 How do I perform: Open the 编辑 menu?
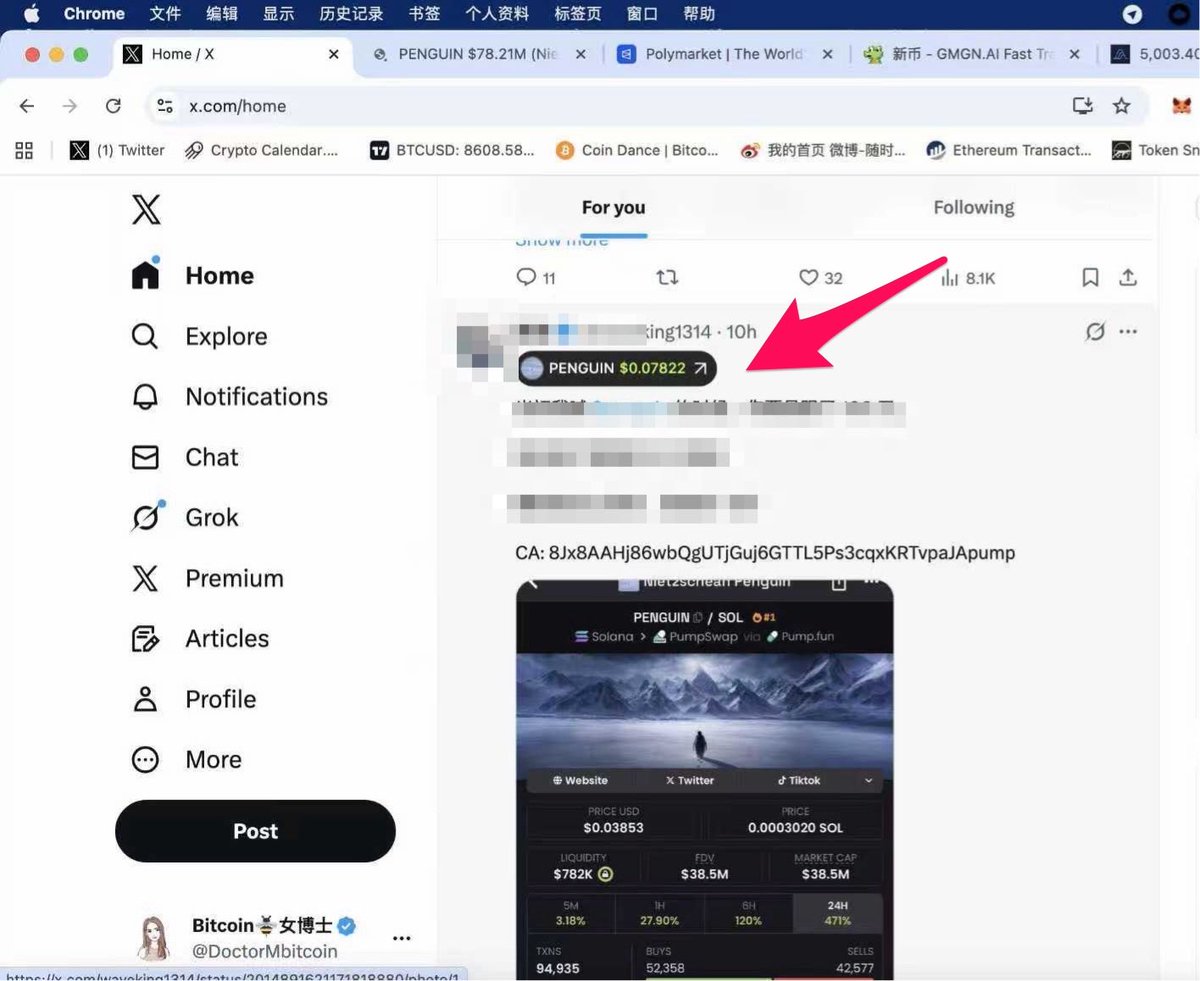[222, 14]
